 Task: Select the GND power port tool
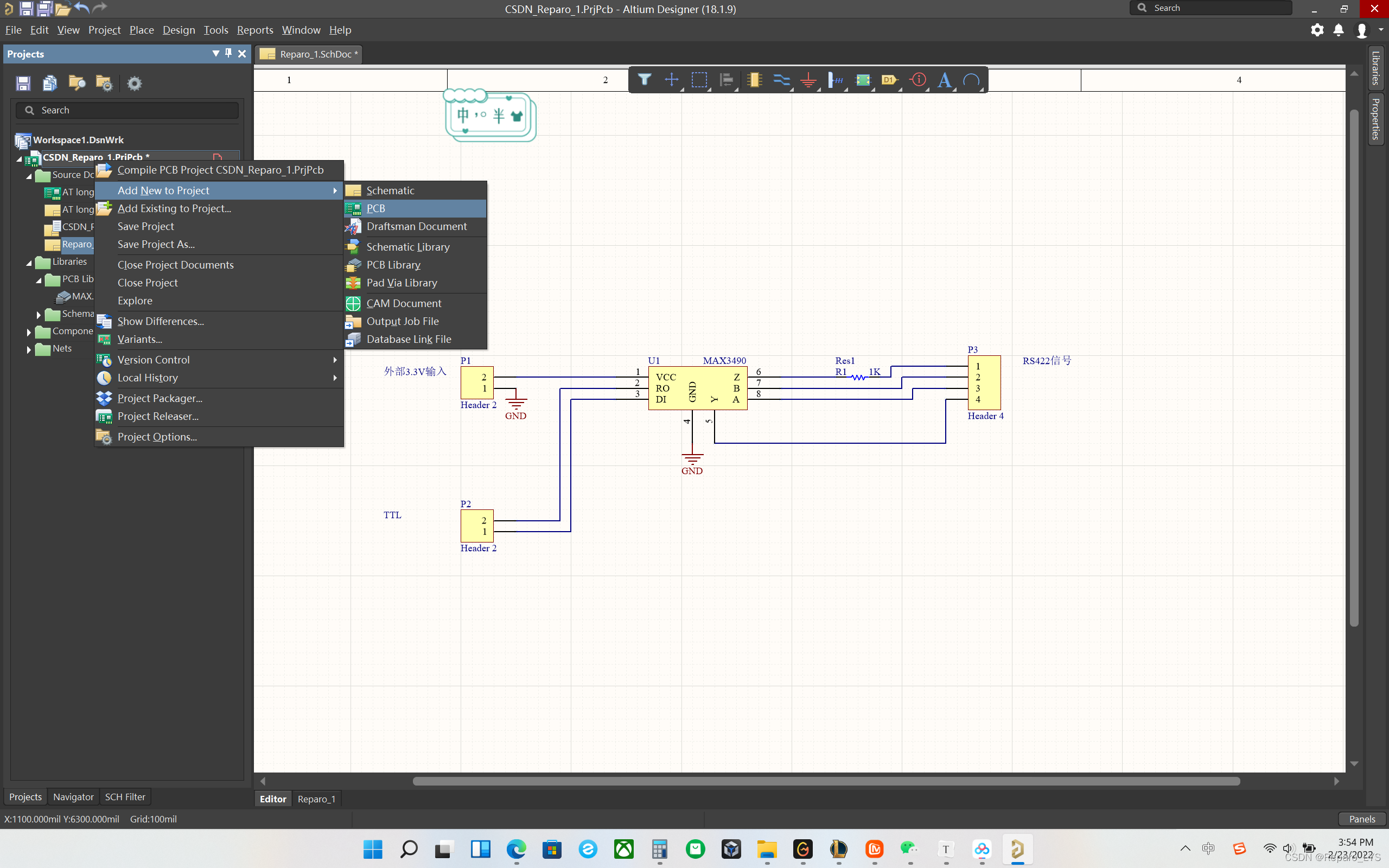808,80
